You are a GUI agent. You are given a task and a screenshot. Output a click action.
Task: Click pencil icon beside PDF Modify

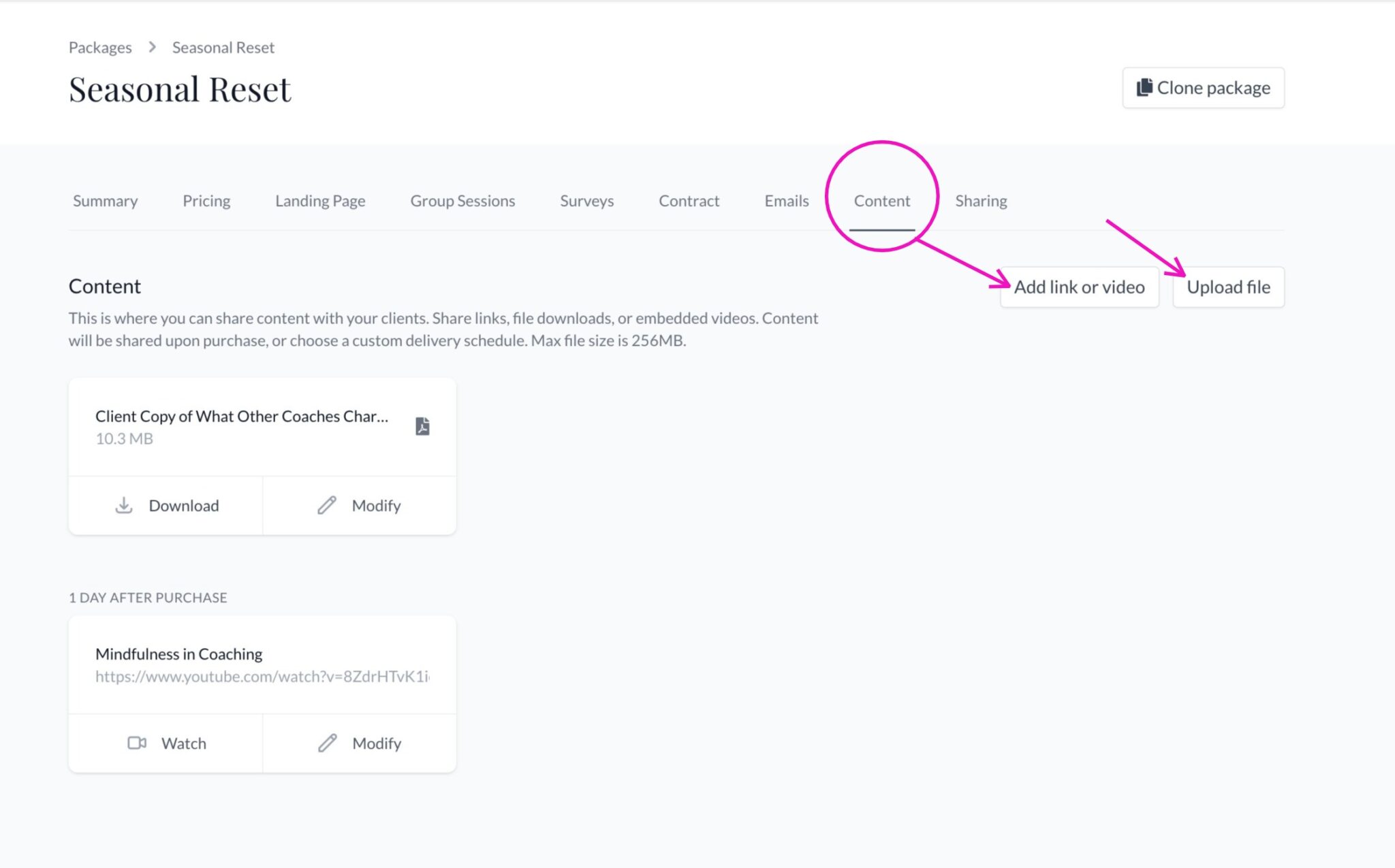pos(327,505)
